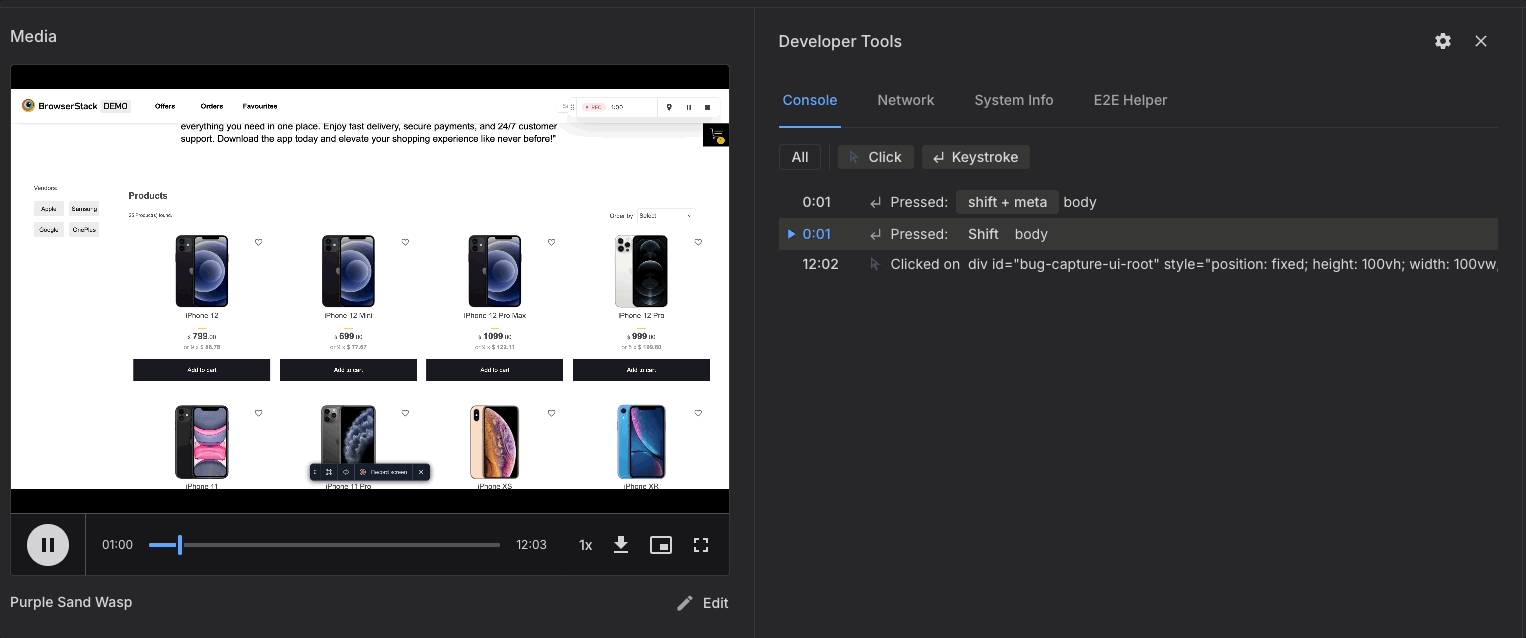Click the BrowserStack DEMO logo in video

[76, 106]
